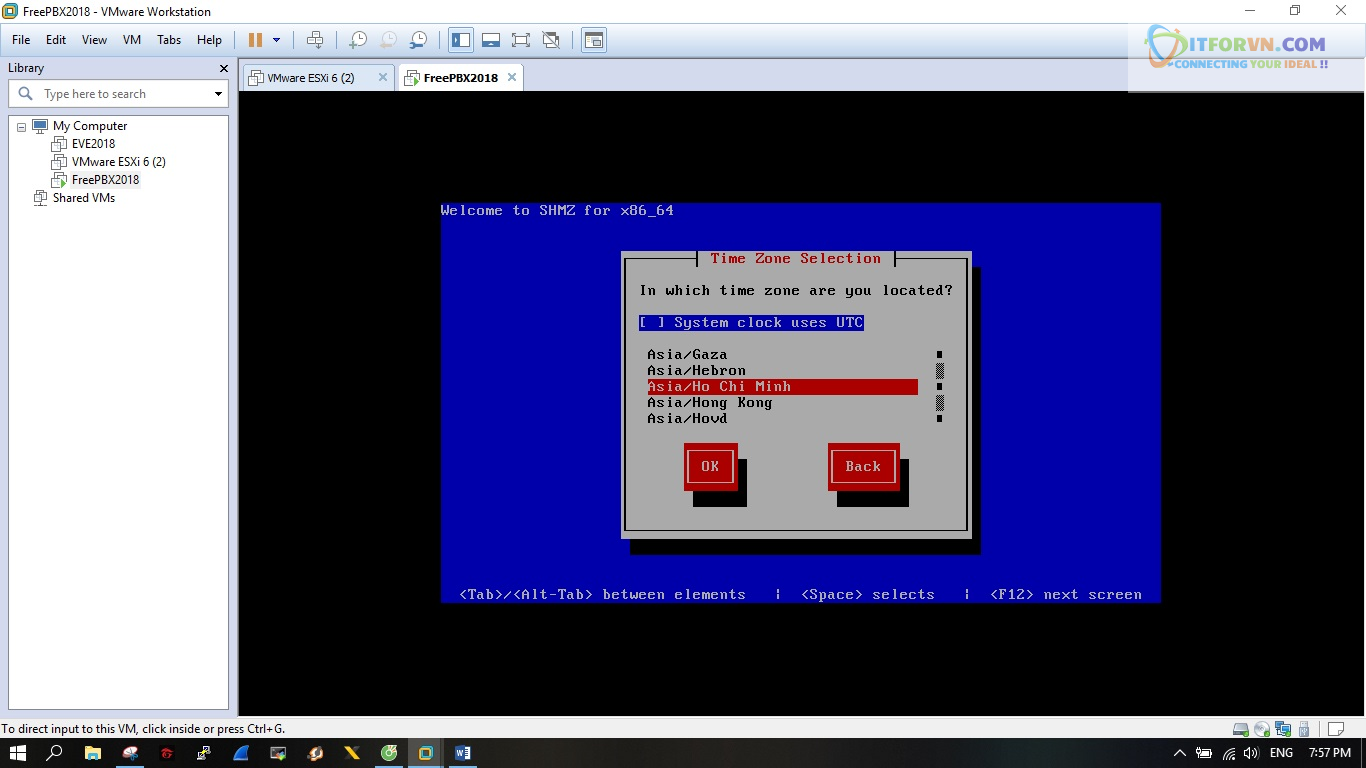Toggle the library sidebar view icon

click(x=461, y=40)
